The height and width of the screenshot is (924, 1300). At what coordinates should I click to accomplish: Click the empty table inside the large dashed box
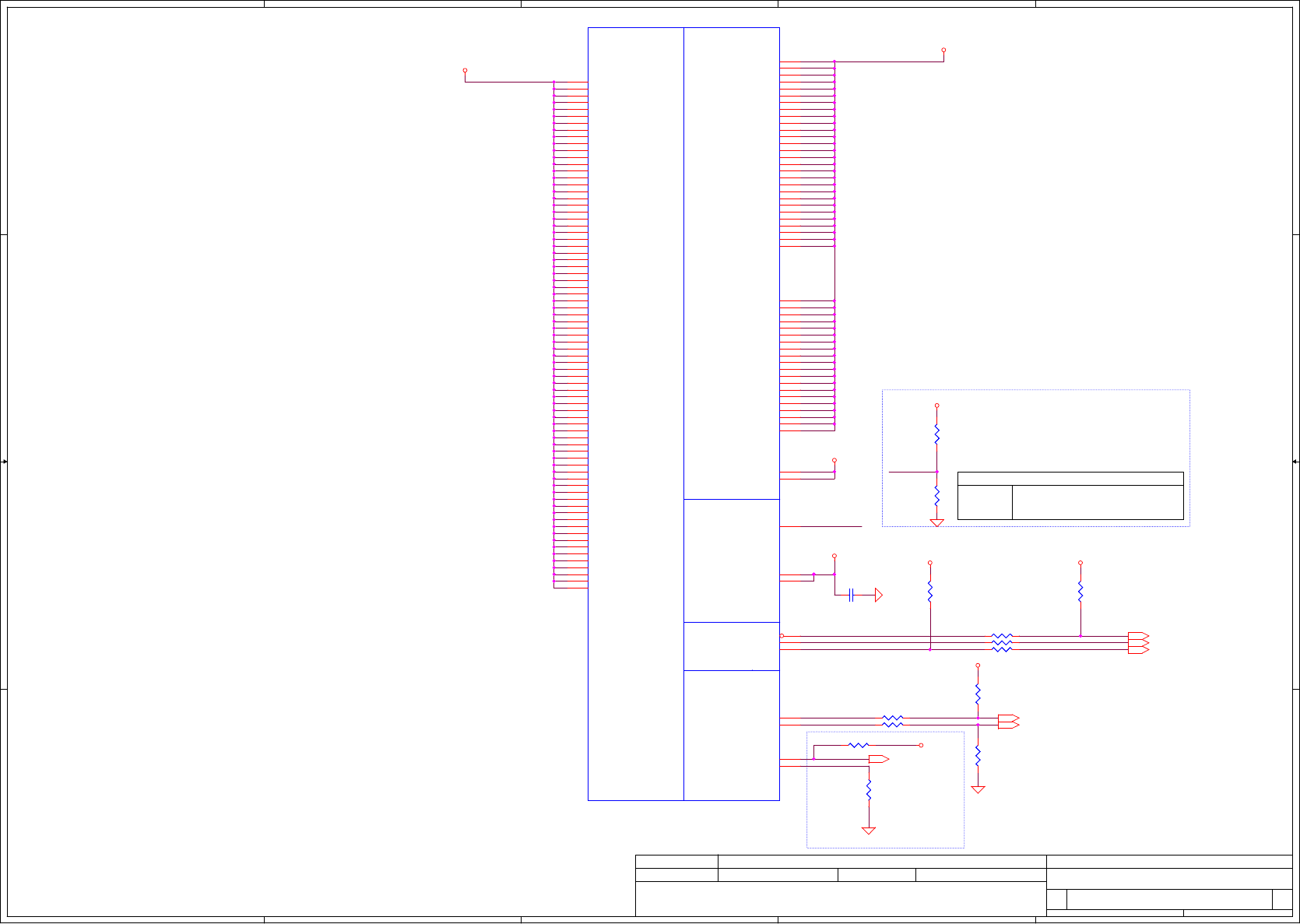point(1070,496)
